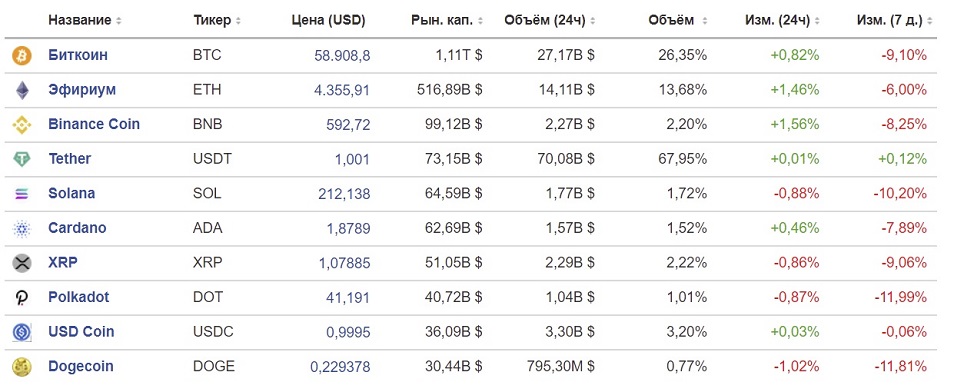Click the Binance Coin yellow icon
Screen dimensions: 954x392
[22, 125]
